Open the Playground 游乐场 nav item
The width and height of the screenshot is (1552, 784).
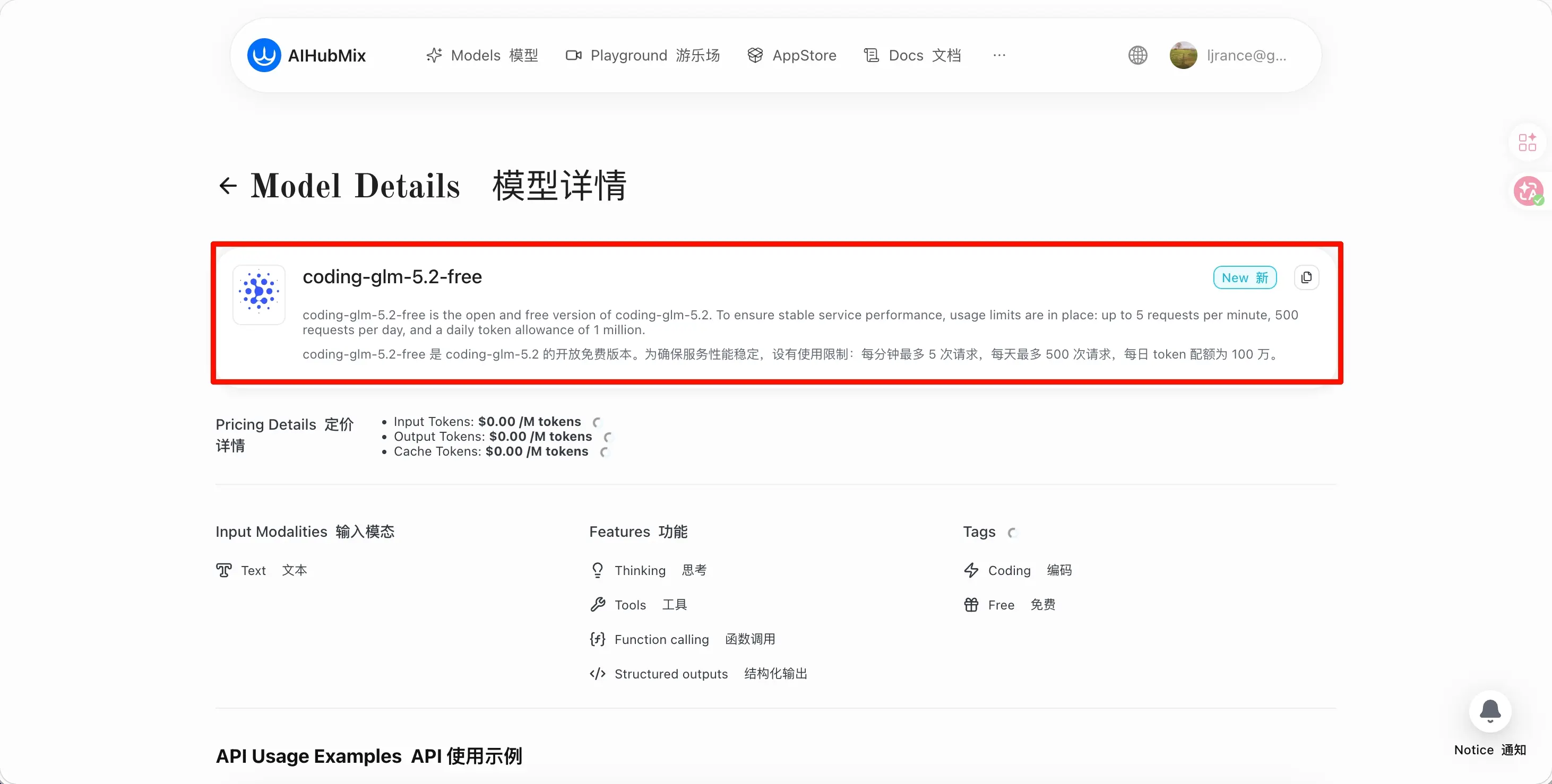(x=643, y=55)
